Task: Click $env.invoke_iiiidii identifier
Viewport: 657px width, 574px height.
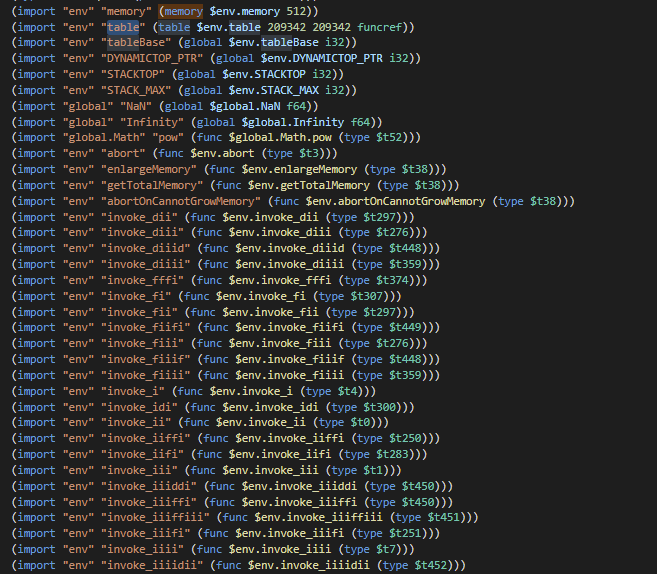Action: pos(309,566)
